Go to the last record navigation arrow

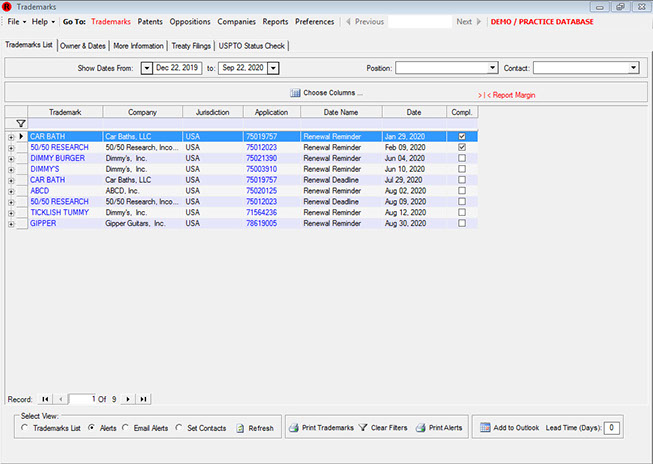coord(144,399)
